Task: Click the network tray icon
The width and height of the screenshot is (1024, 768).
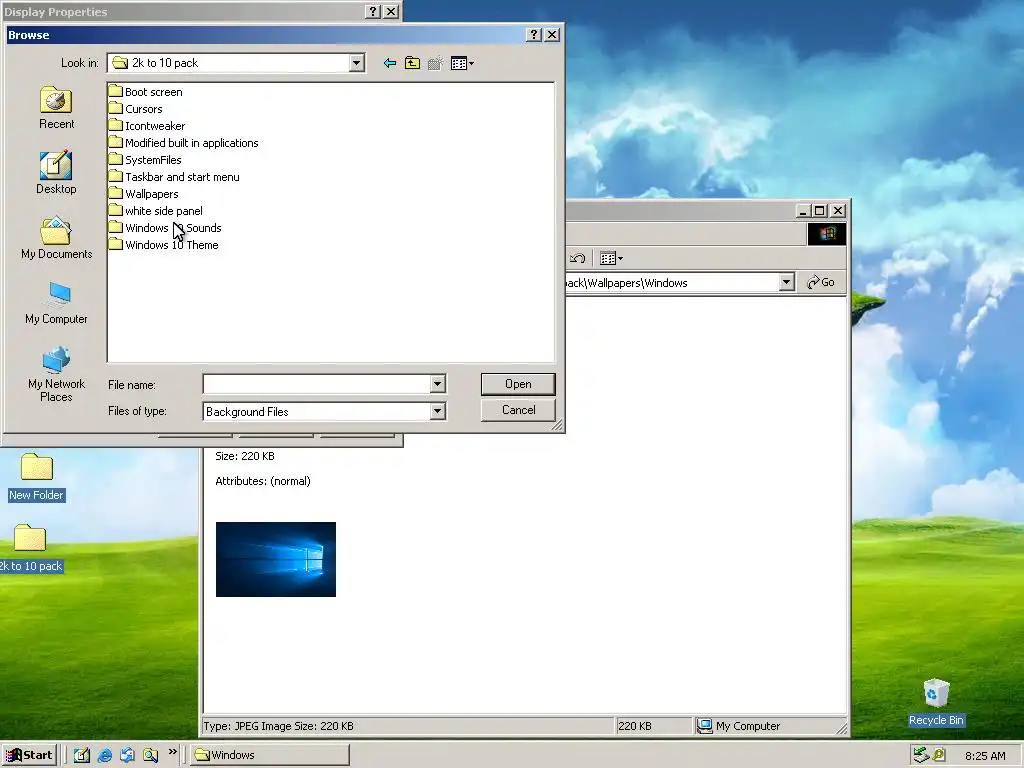Action: pos(921,755)
